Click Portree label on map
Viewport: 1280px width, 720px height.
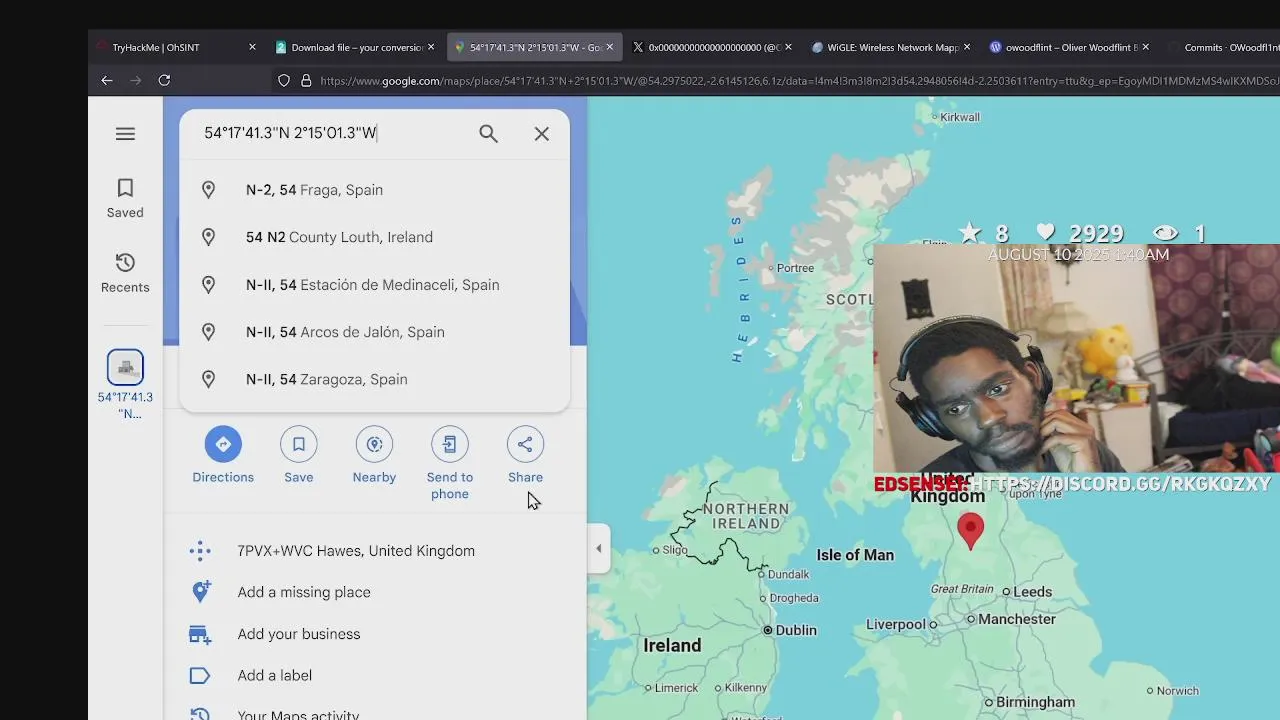(795, 268)
